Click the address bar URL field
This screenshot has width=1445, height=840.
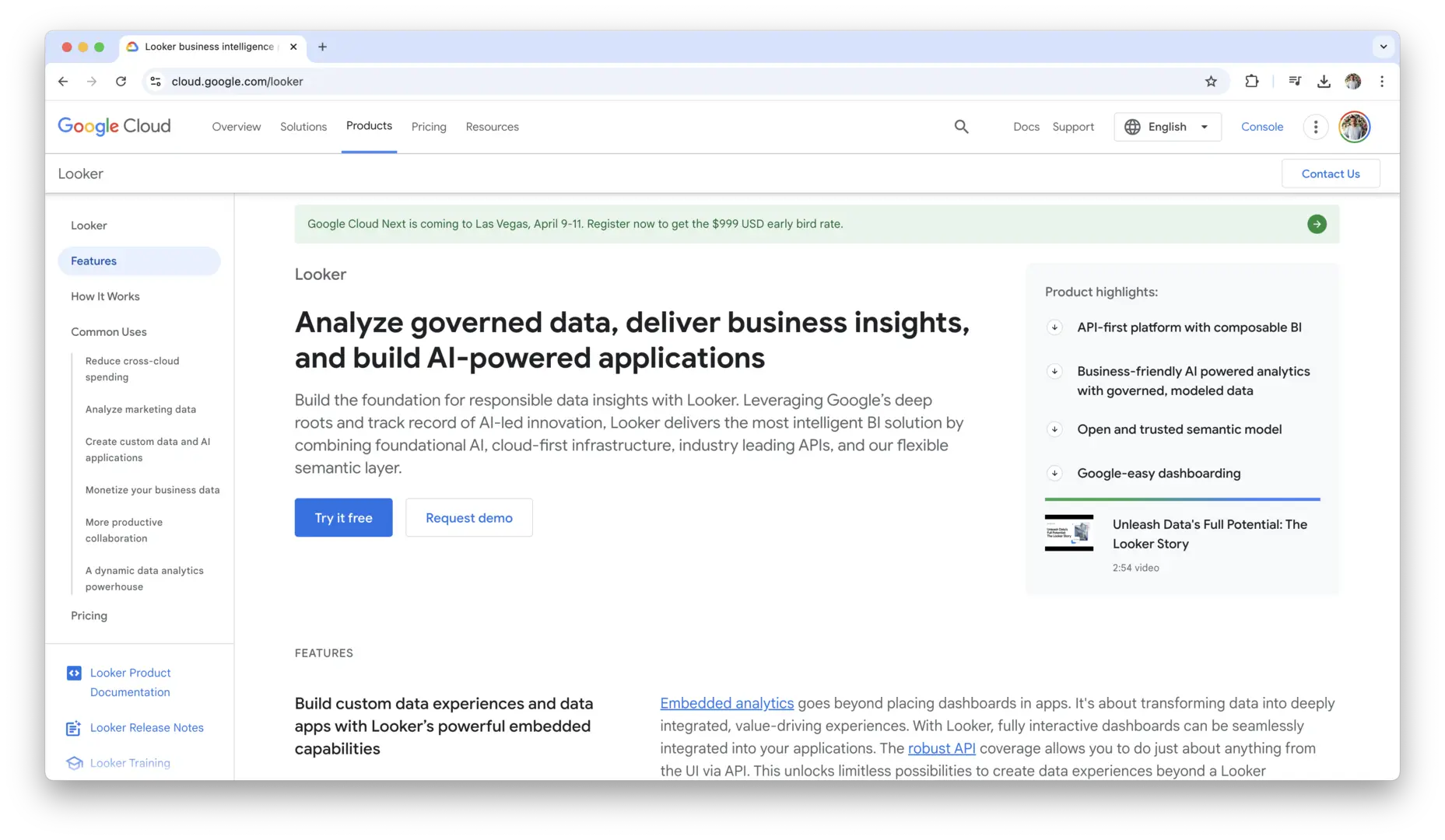coord(685,82)
